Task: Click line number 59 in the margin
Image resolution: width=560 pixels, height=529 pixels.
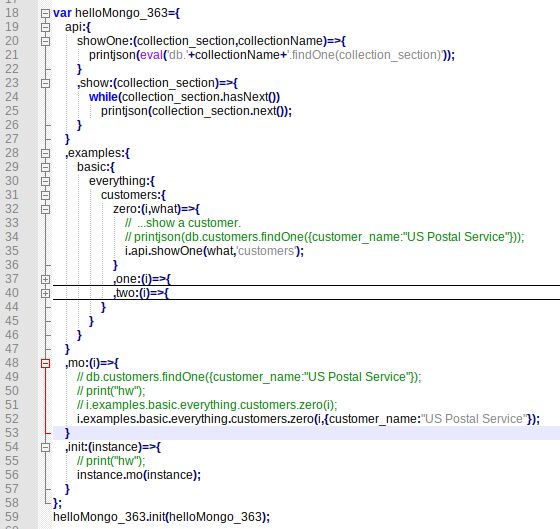Action: click(x=12, y=517)
